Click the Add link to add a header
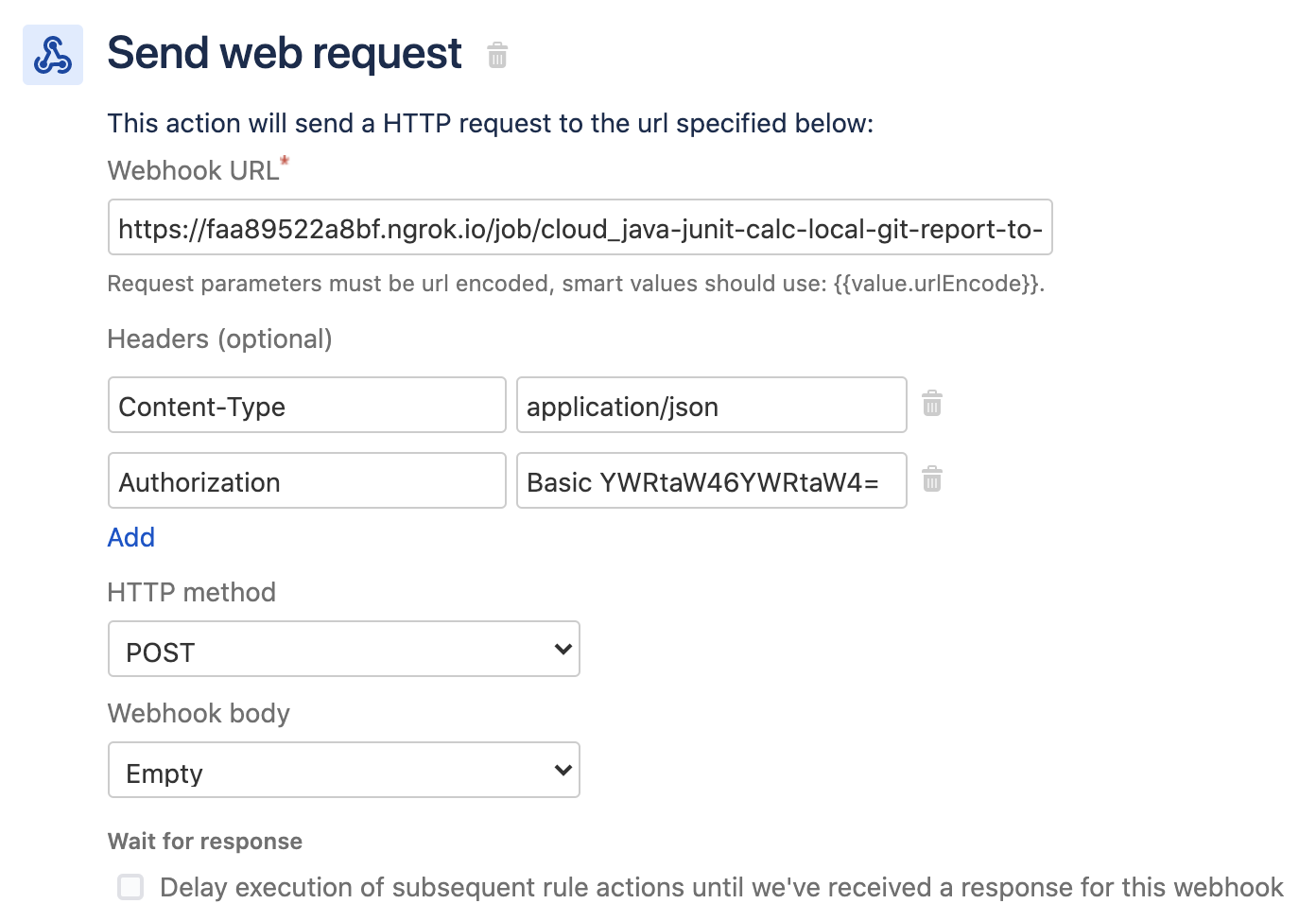This screenshot has width=1316, height=921. [131, 537]
